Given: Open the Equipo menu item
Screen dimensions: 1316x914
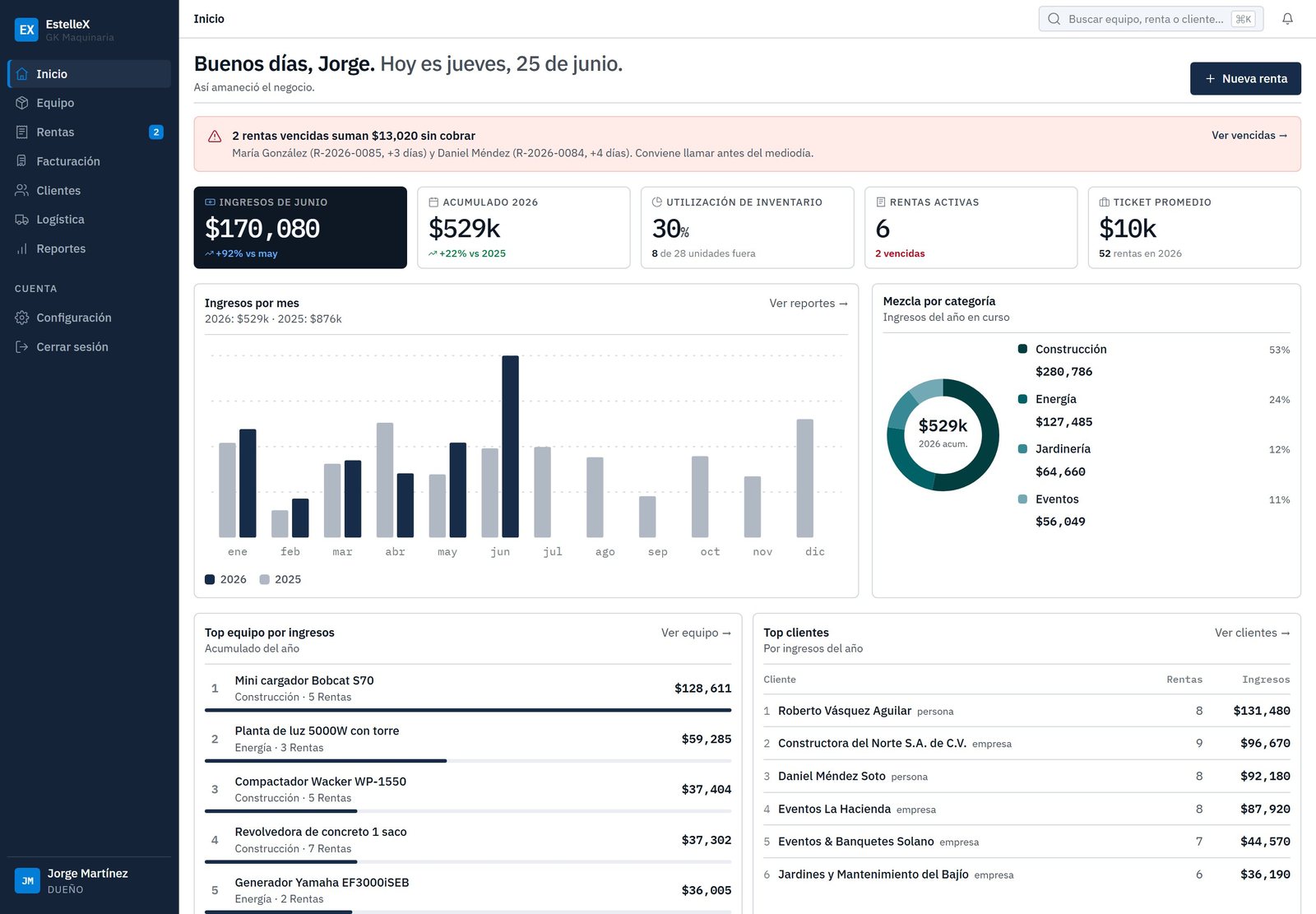Looking at the screenshot, I should [89, 103].
